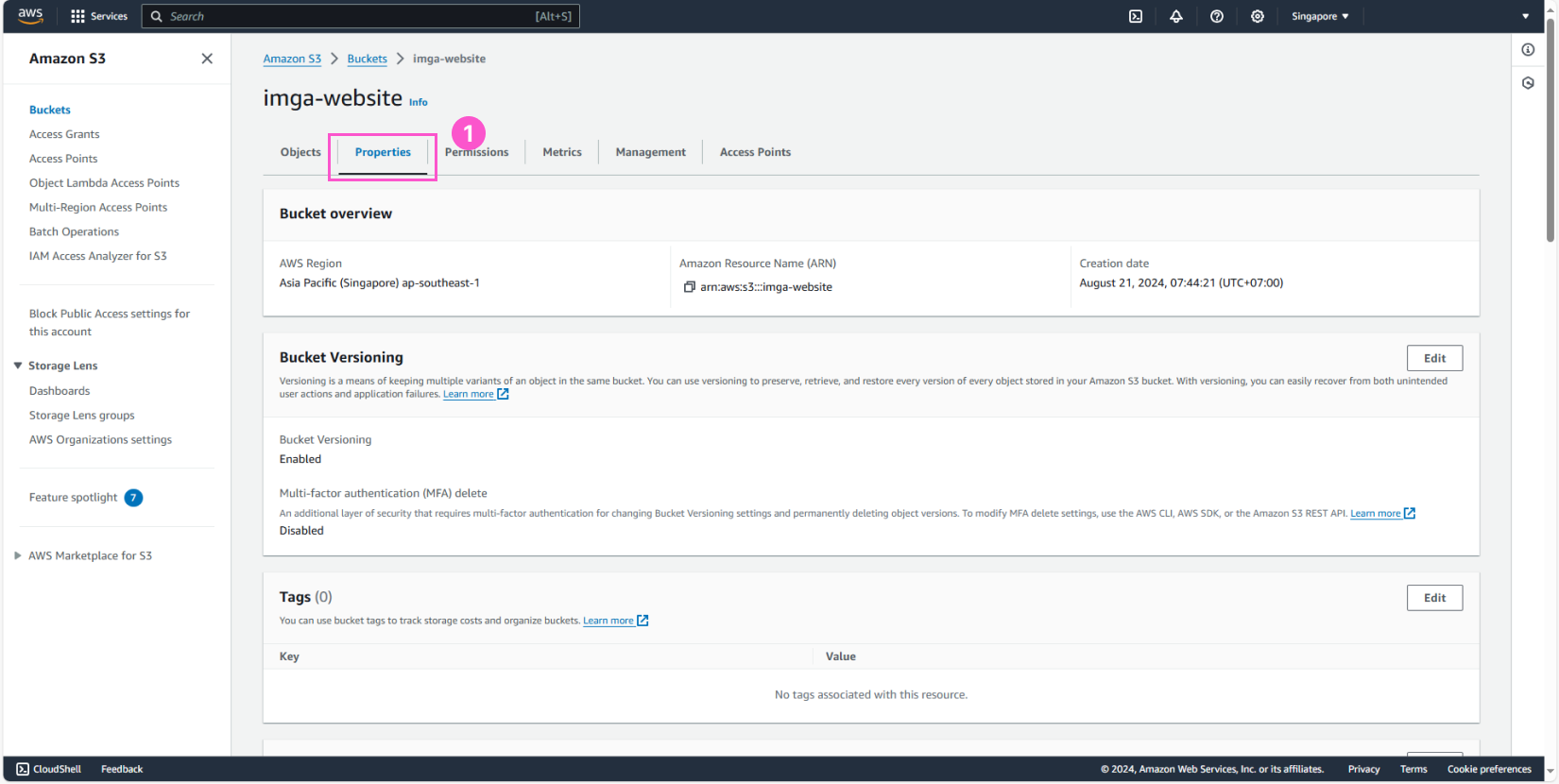This screenshot has width=1559, height=784.
Task: Open the Metrics tab
Action: coord(562,152)
